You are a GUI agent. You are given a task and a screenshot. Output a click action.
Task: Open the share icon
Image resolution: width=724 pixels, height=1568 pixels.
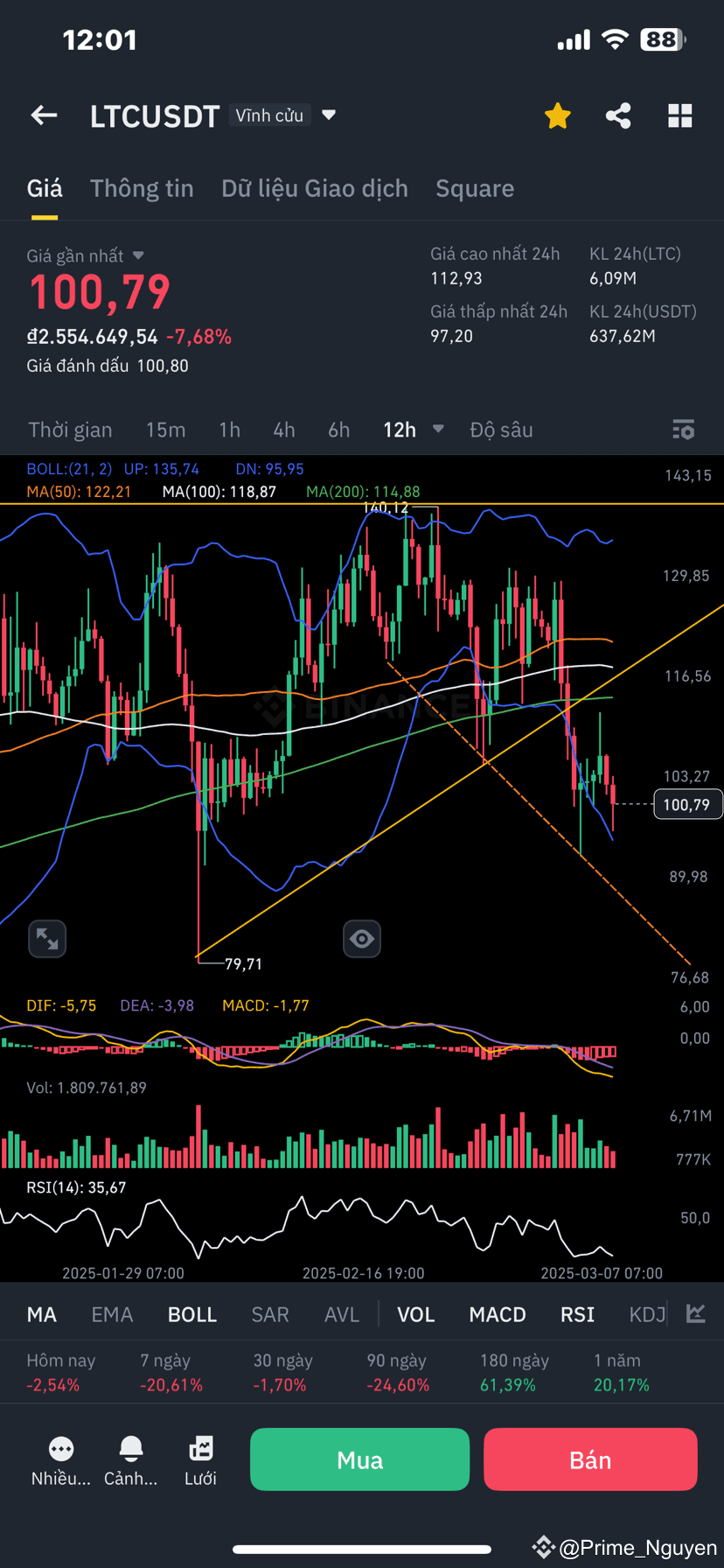[618, 115]
